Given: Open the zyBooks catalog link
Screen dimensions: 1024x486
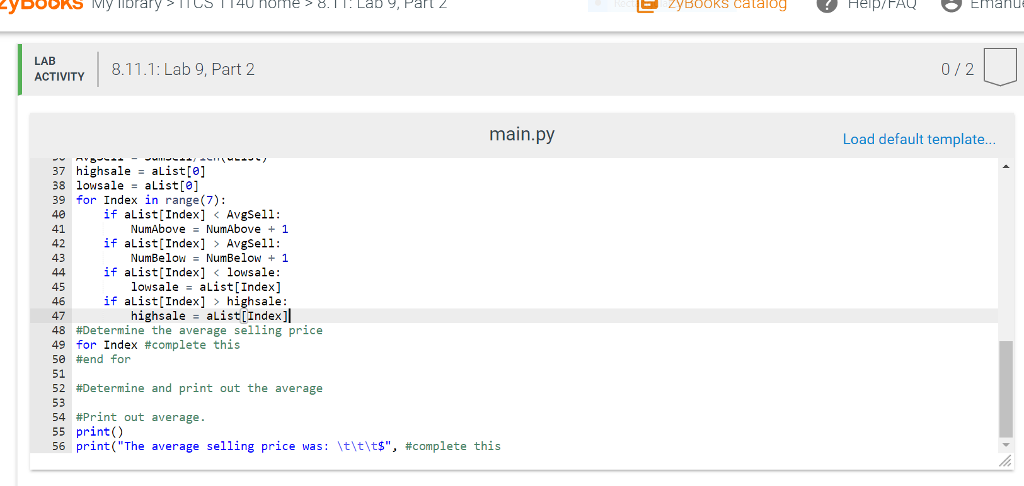Looking at the screenshot, I should 725,5.
